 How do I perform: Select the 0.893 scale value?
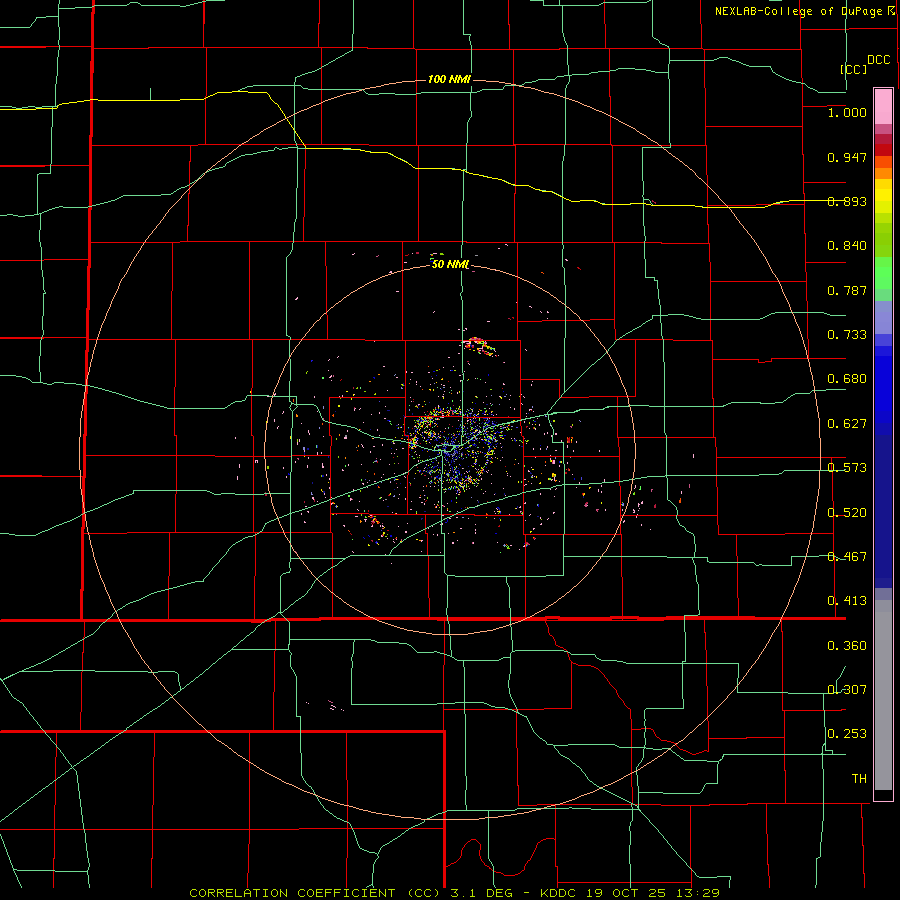[x=847, y=201]
